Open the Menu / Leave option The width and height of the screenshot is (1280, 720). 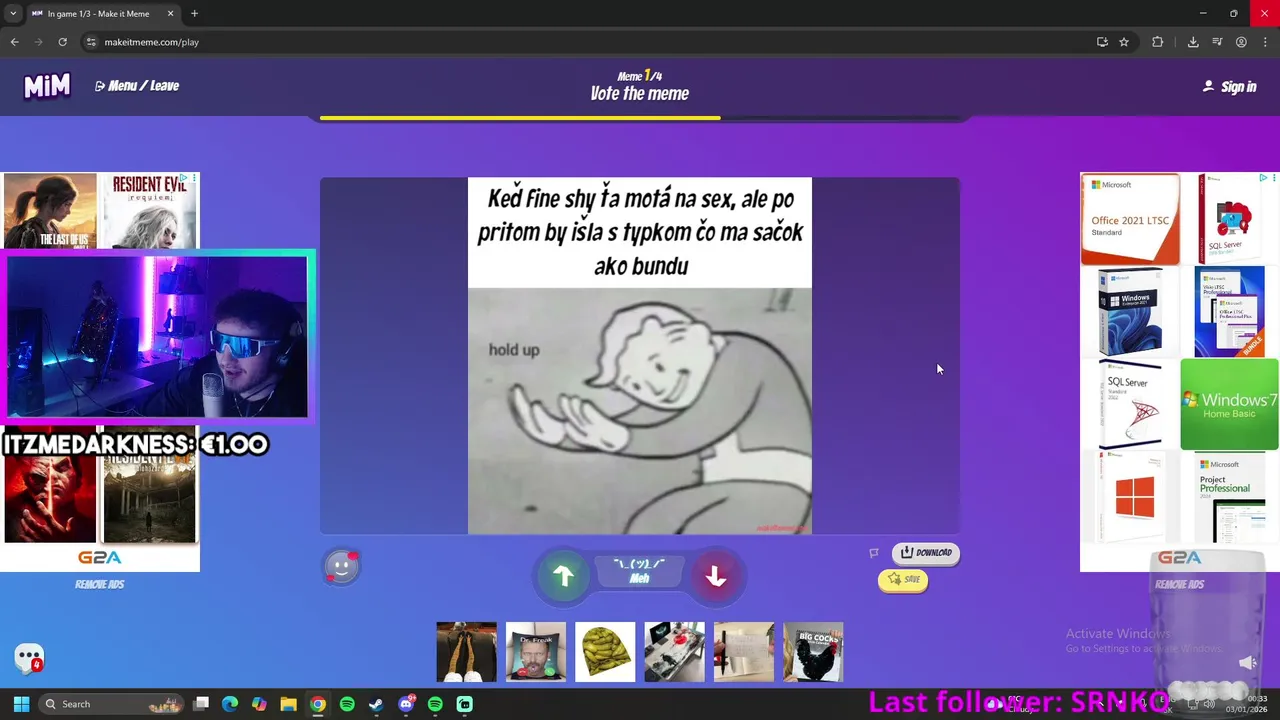coord(137,86)
